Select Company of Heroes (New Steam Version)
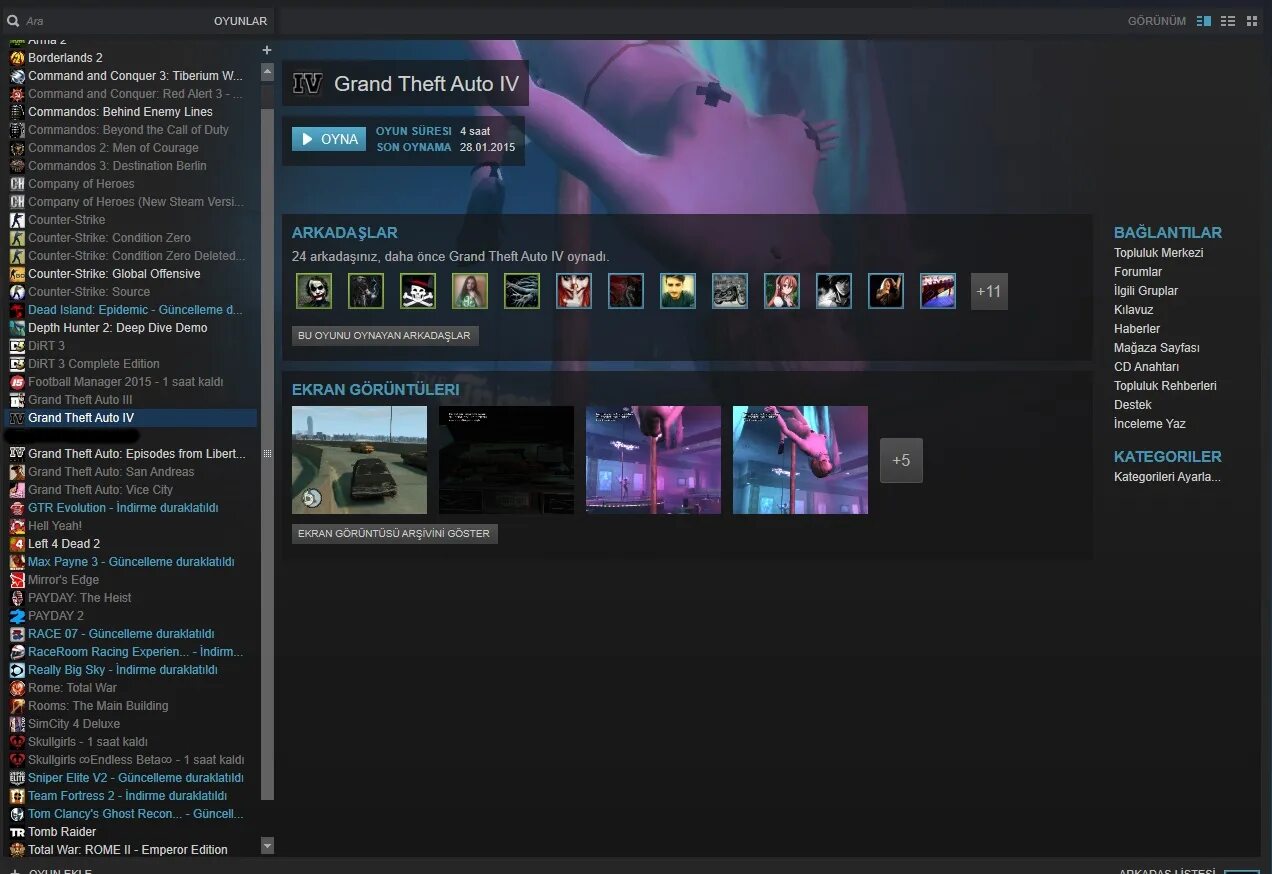Screen dimensions: 1272x874 click(x=135, y=202)
